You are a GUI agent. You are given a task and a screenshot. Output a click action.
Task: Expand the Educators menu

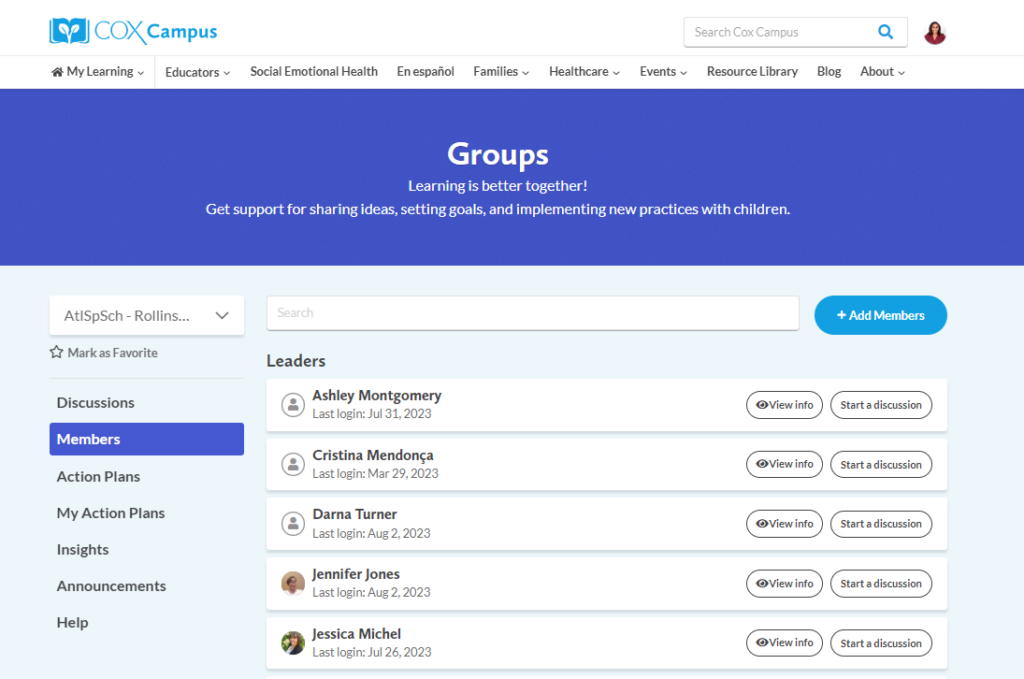tap(197, 72)
